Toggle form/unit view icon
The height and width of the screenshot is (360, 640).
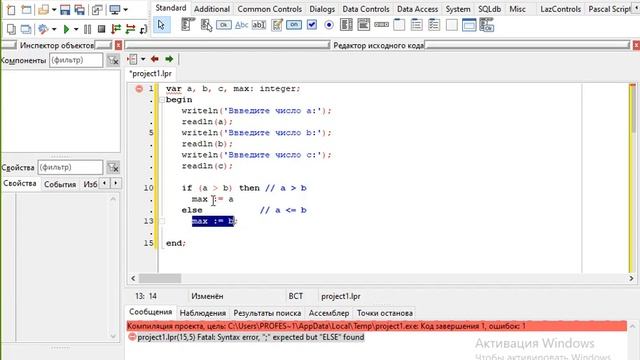97,9
